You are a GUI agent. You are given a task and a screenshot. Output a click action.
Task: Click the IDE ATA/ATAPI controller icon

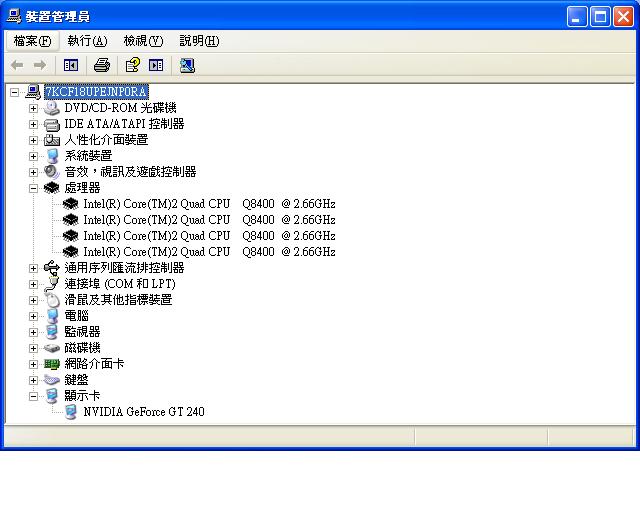click(52, 124)
